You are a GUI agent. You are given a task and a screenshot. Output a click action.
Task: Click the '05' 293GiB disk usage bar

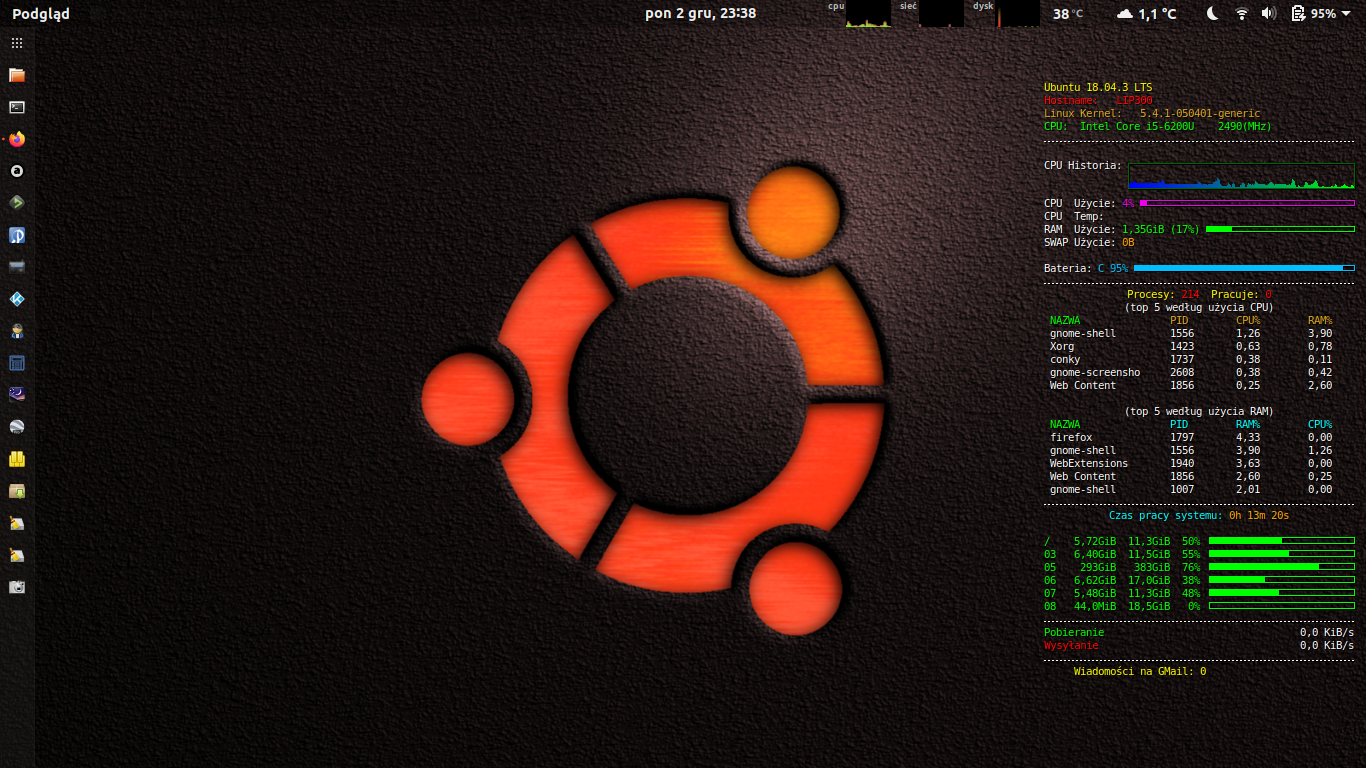click(1282, 566)
